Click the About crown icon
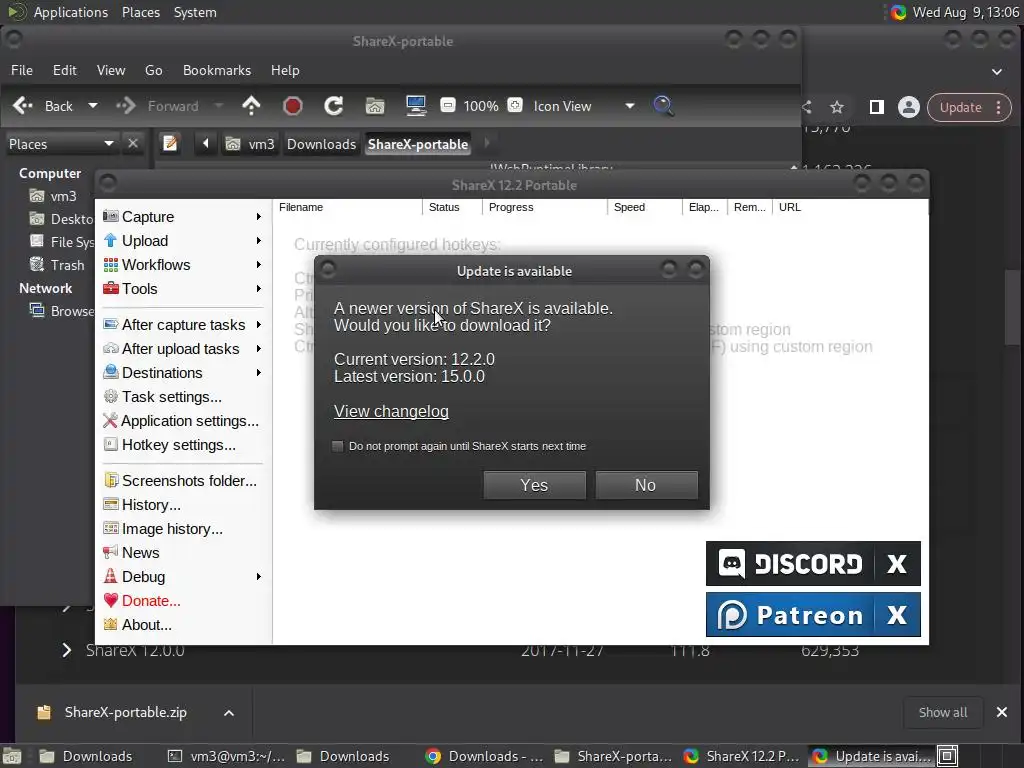This screenshot has width=1024, height=768. pos(111,624)
